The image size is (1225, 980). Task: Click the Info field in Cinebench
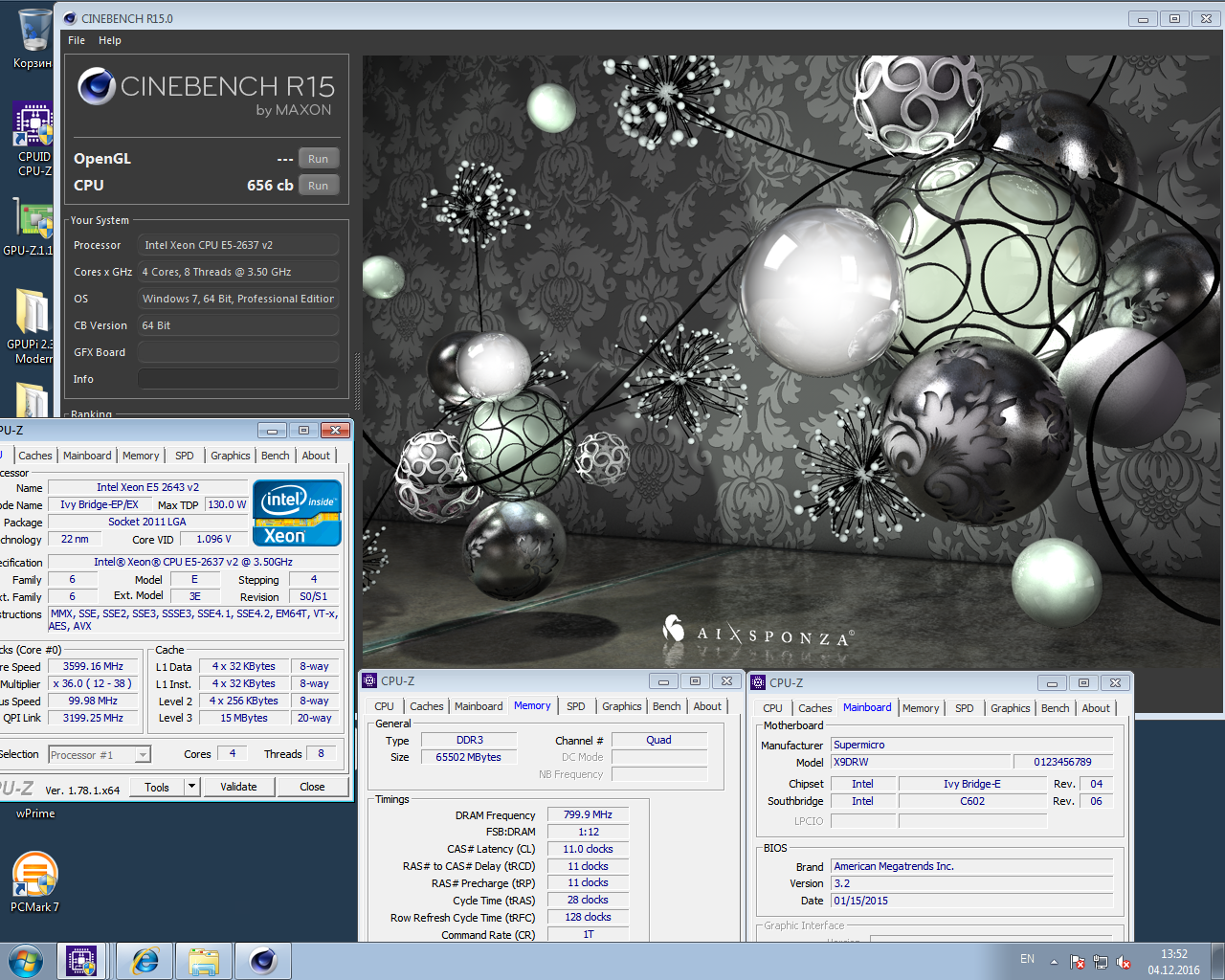238,379
